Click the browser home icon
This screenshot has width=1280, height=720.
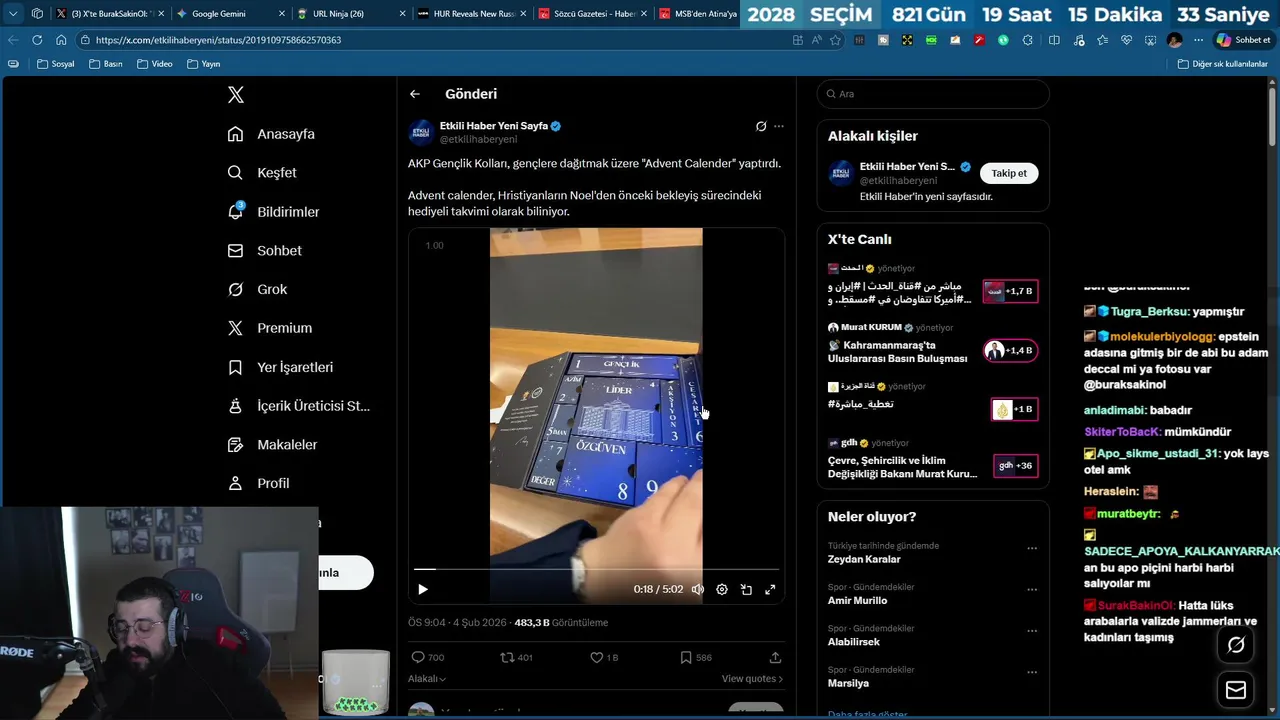pos(61,40)
